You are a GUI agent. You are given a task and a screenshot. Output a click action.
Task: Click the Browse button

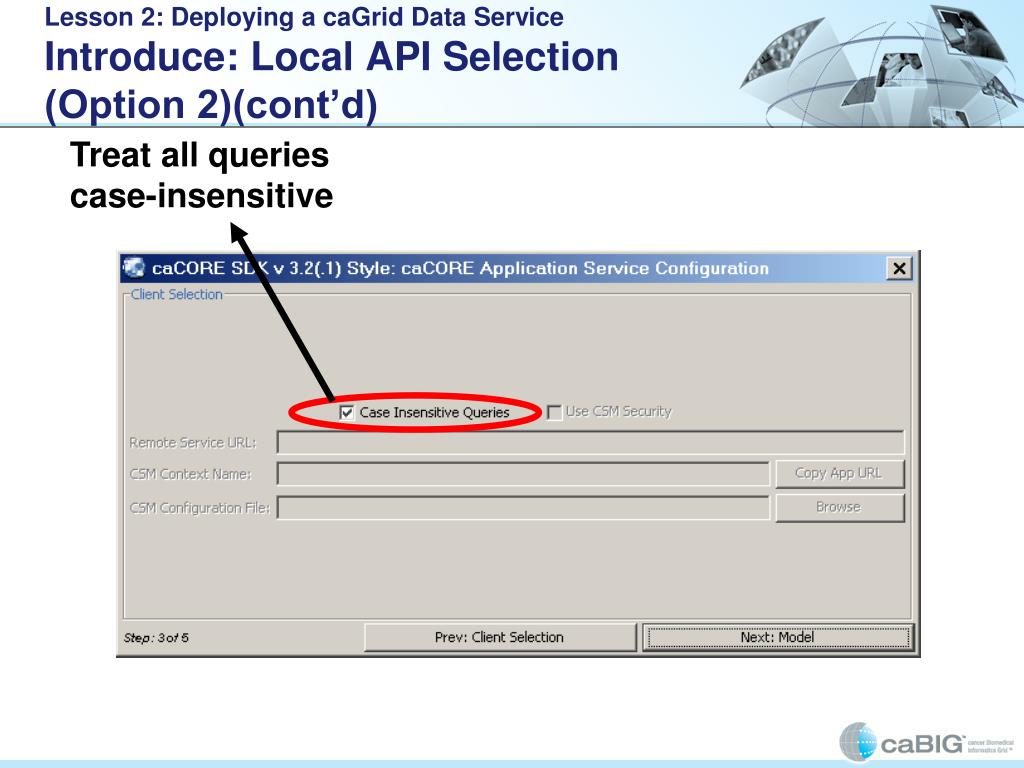[839, 507]
